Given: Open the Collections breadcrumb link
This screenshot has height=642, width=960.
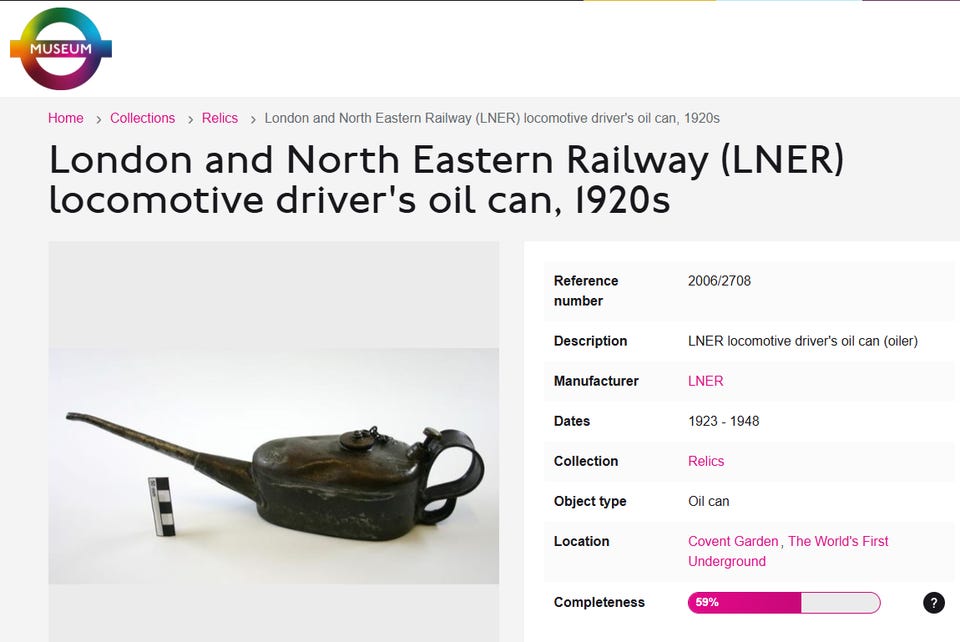Looking at the screenshot, I should 142,118.
